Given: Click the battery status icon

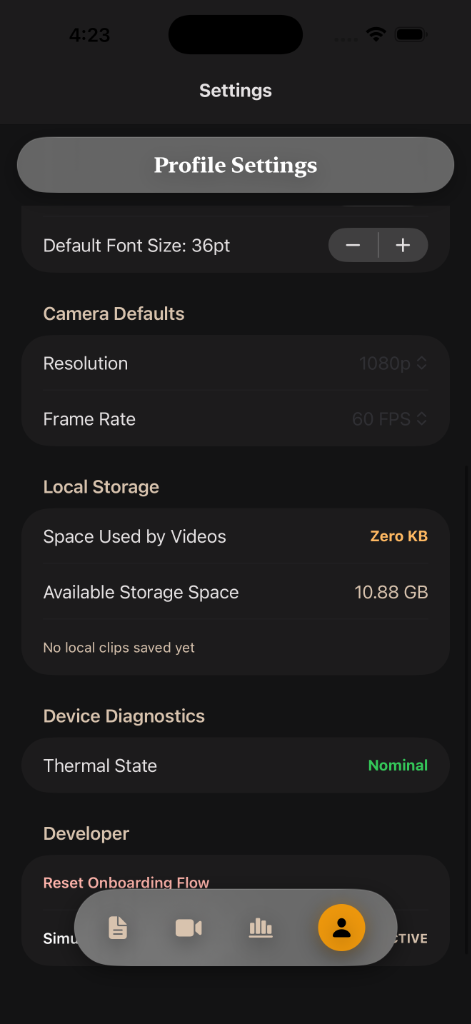Looking at the screenshot, I should point(411,34).
